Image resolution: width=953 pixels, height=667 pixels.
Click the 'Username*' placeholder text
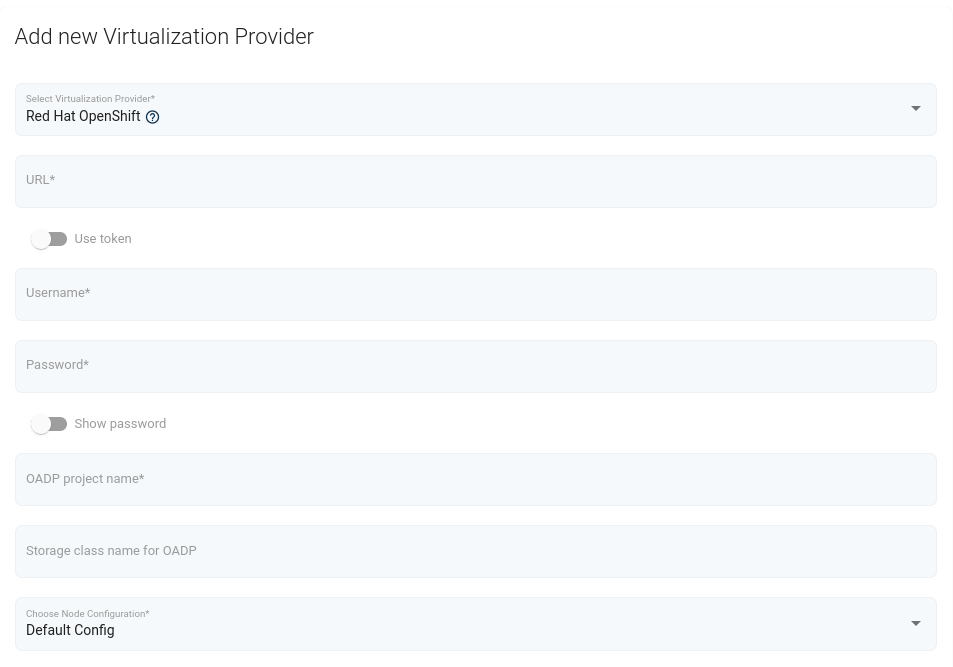58,293
